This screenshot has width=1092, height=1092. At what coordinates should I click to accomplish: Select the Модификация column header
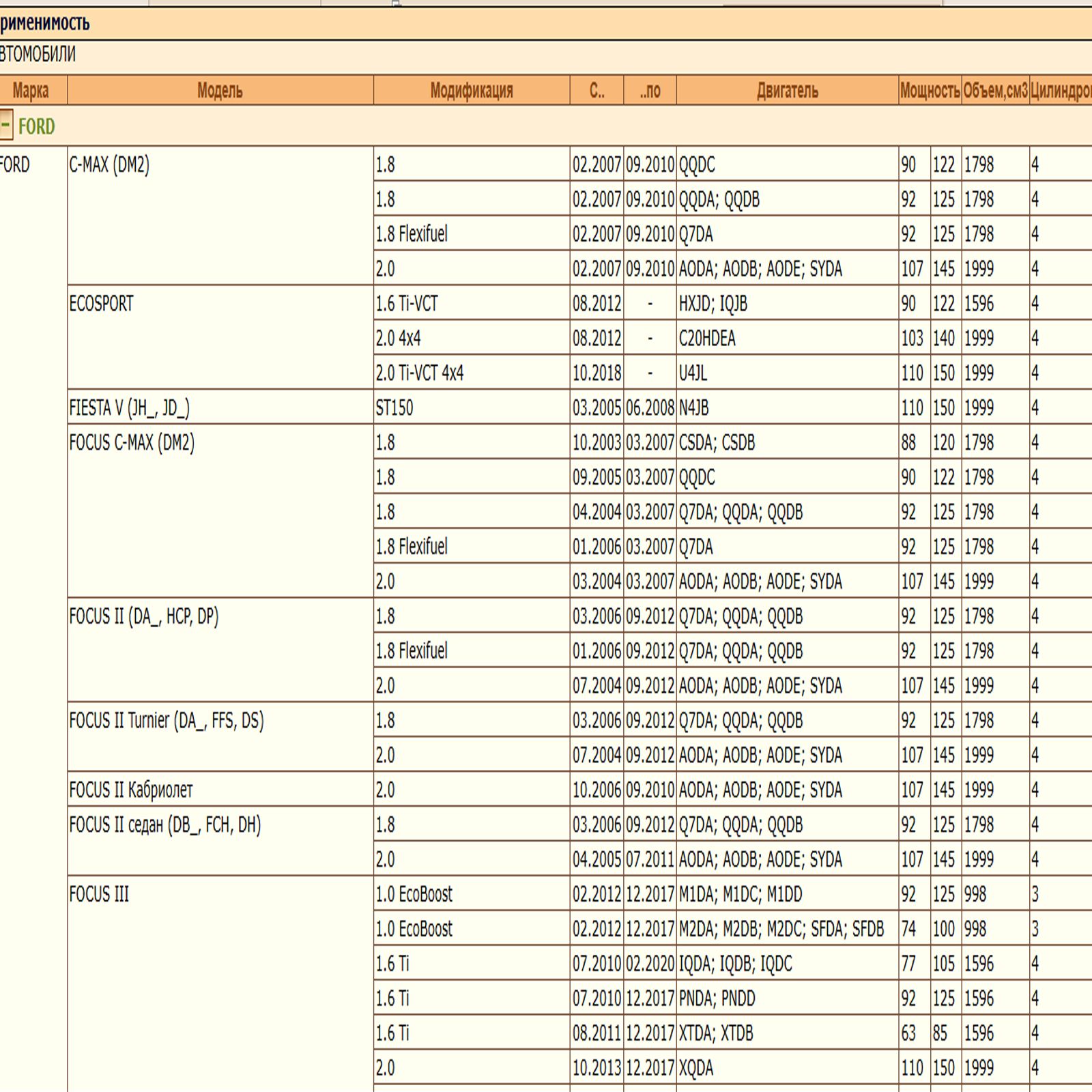pos(471,90)
